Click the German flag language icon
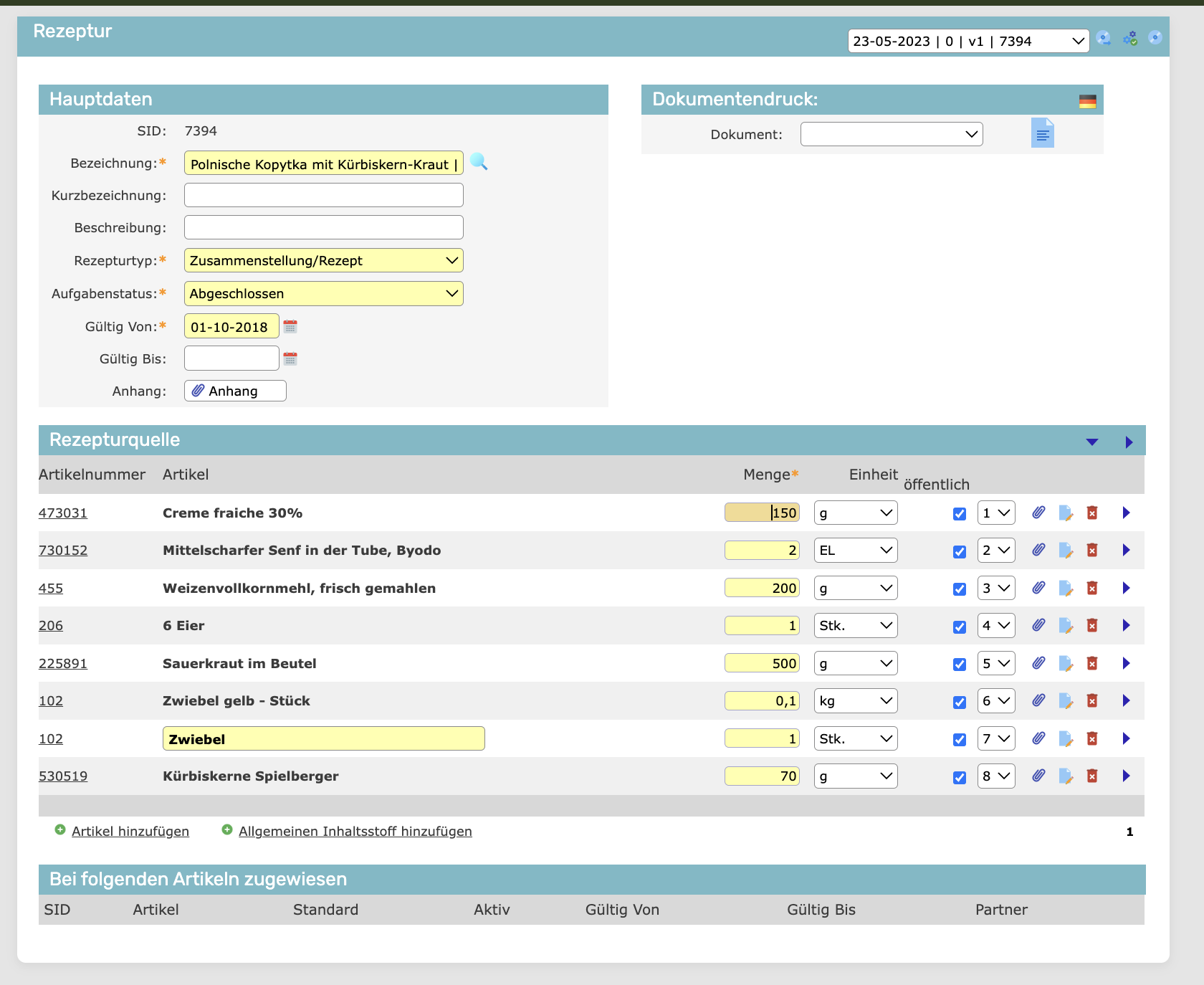The height and width of the screenshot is (985, 1204). point(1087,101)
